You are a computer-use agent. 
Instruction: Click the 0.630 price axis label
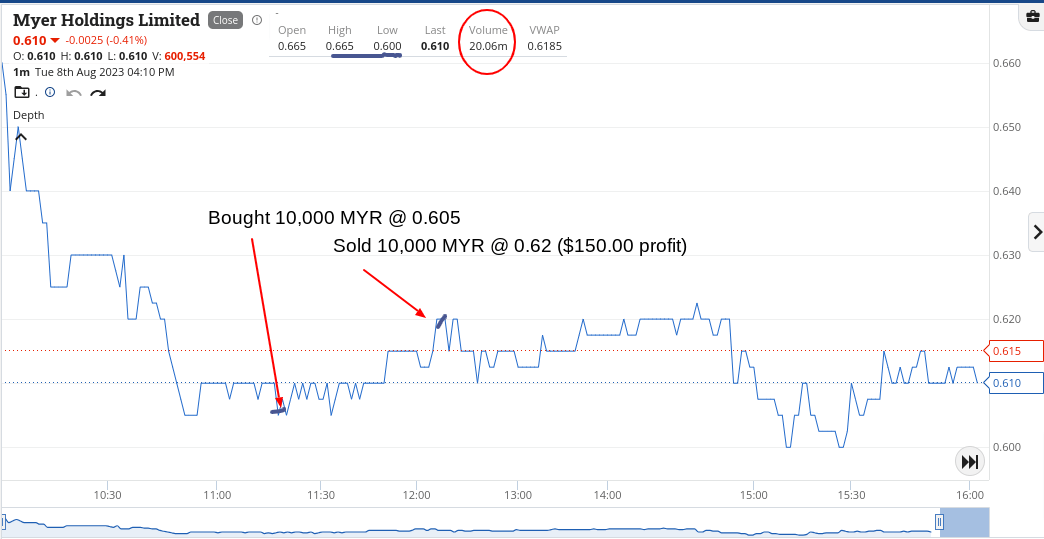[1006, 255]
